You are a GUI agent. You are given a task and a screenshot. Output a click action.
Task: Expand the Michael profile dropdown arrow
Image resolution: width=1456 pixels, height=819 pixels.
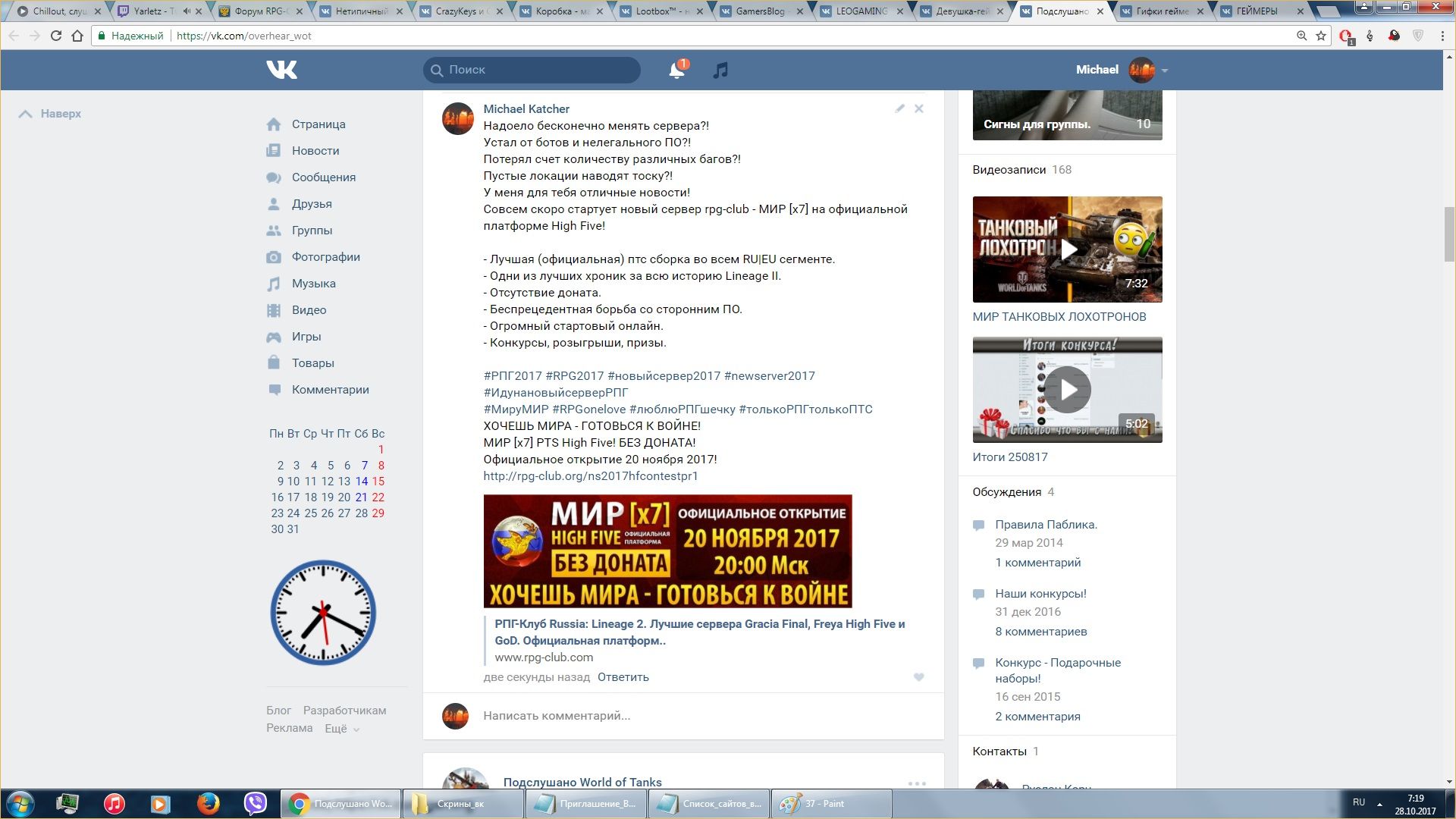(1165, 71)
